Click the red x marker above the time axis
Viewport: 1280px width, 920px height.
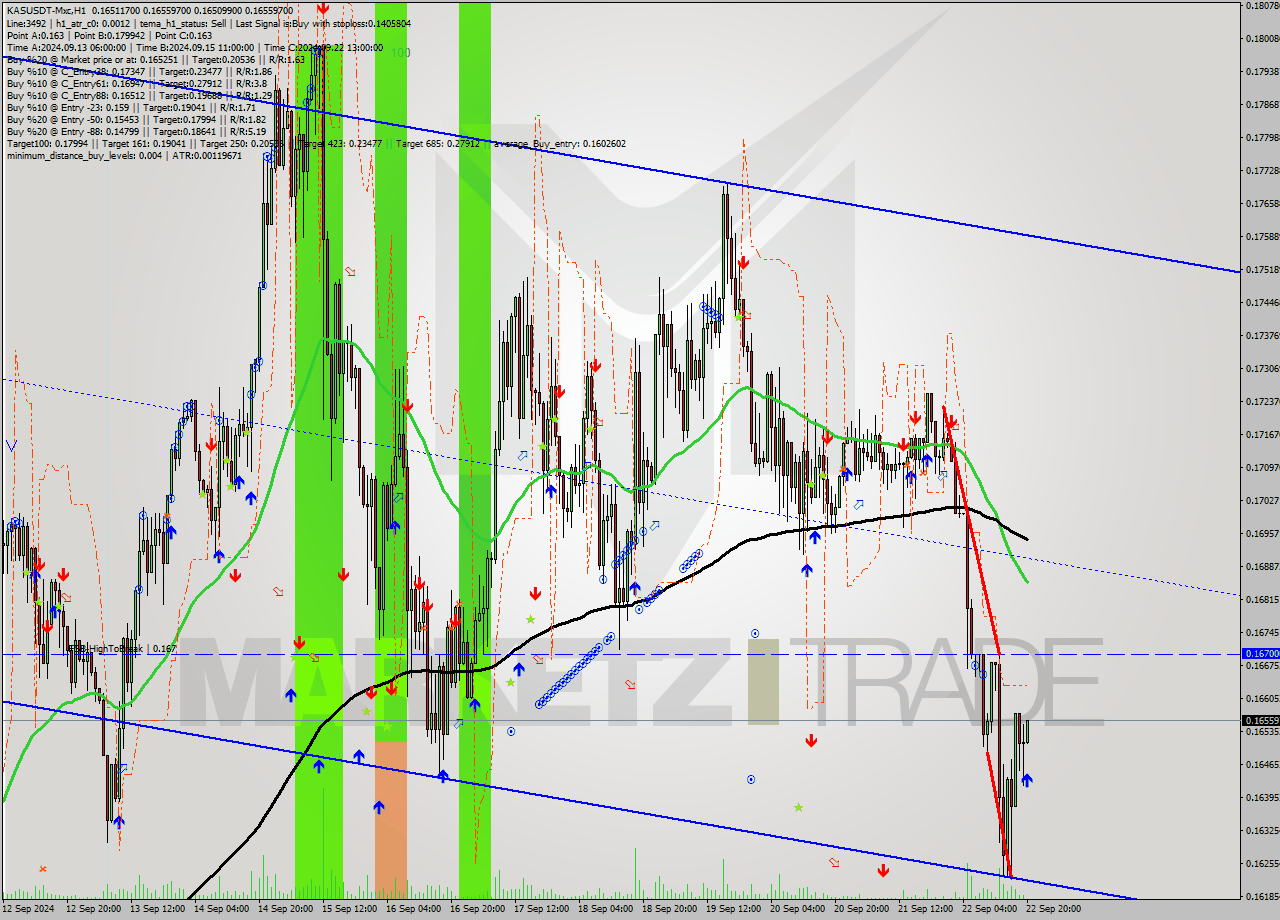(42, 869)
